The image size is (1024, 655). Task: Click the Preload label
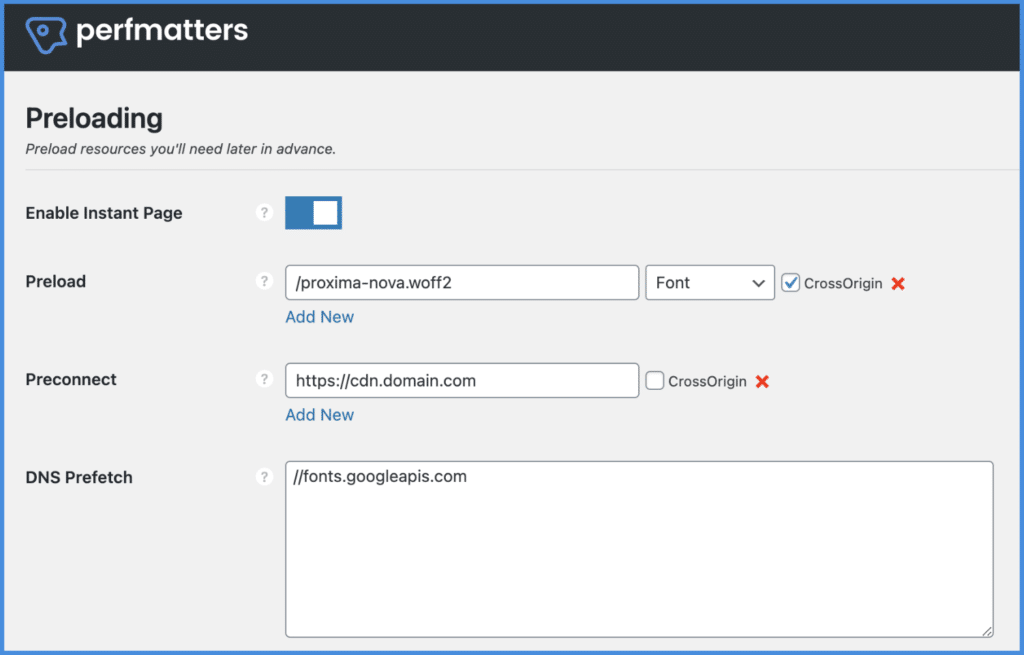click(x=56, y=282)
